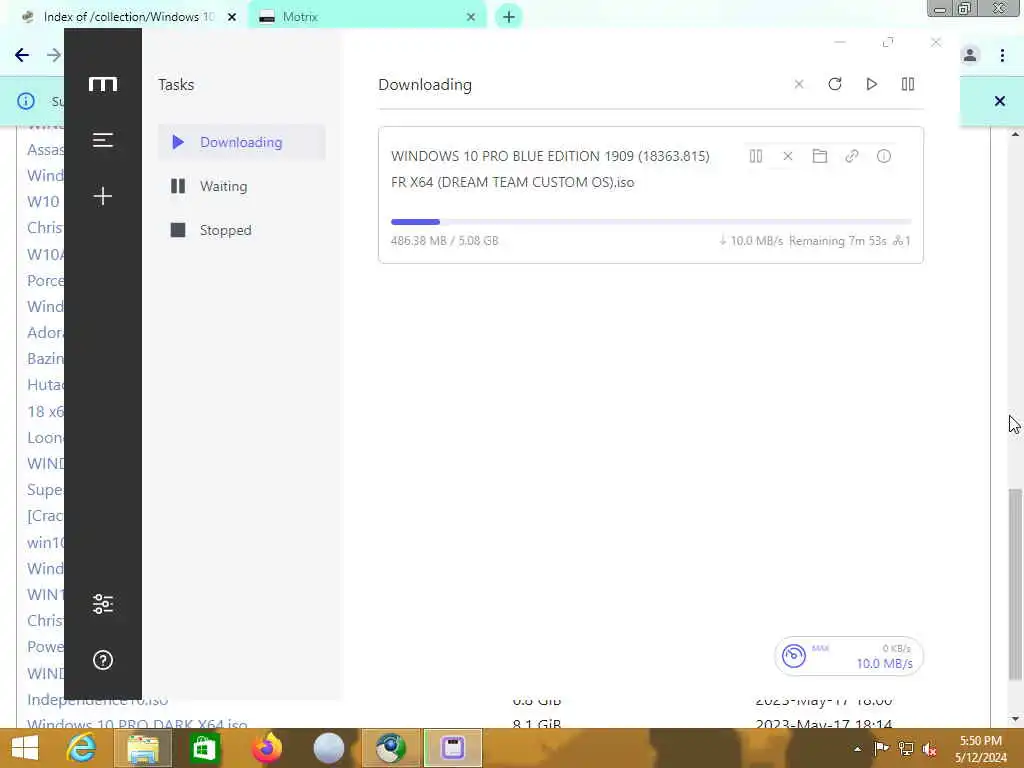Click the Remaining 7m 53s text
Viewport: 1024px width, 768px height.
(838, 241)
